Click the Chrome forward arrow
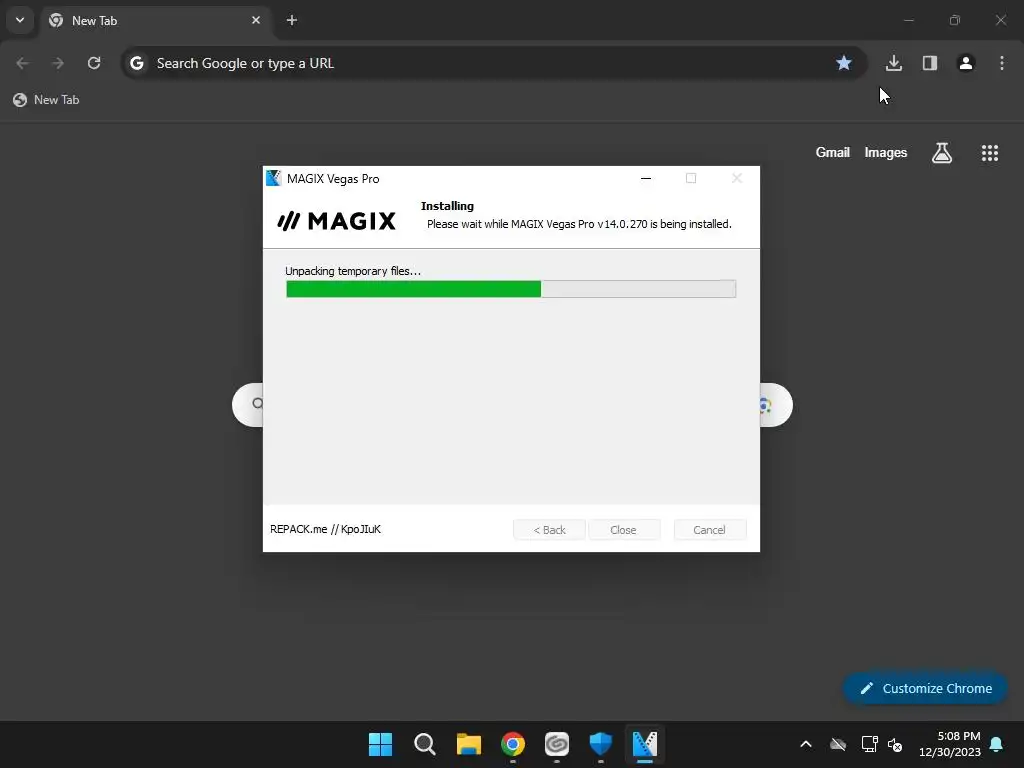This screenshot has width=1024, height=768. point(58,63)
